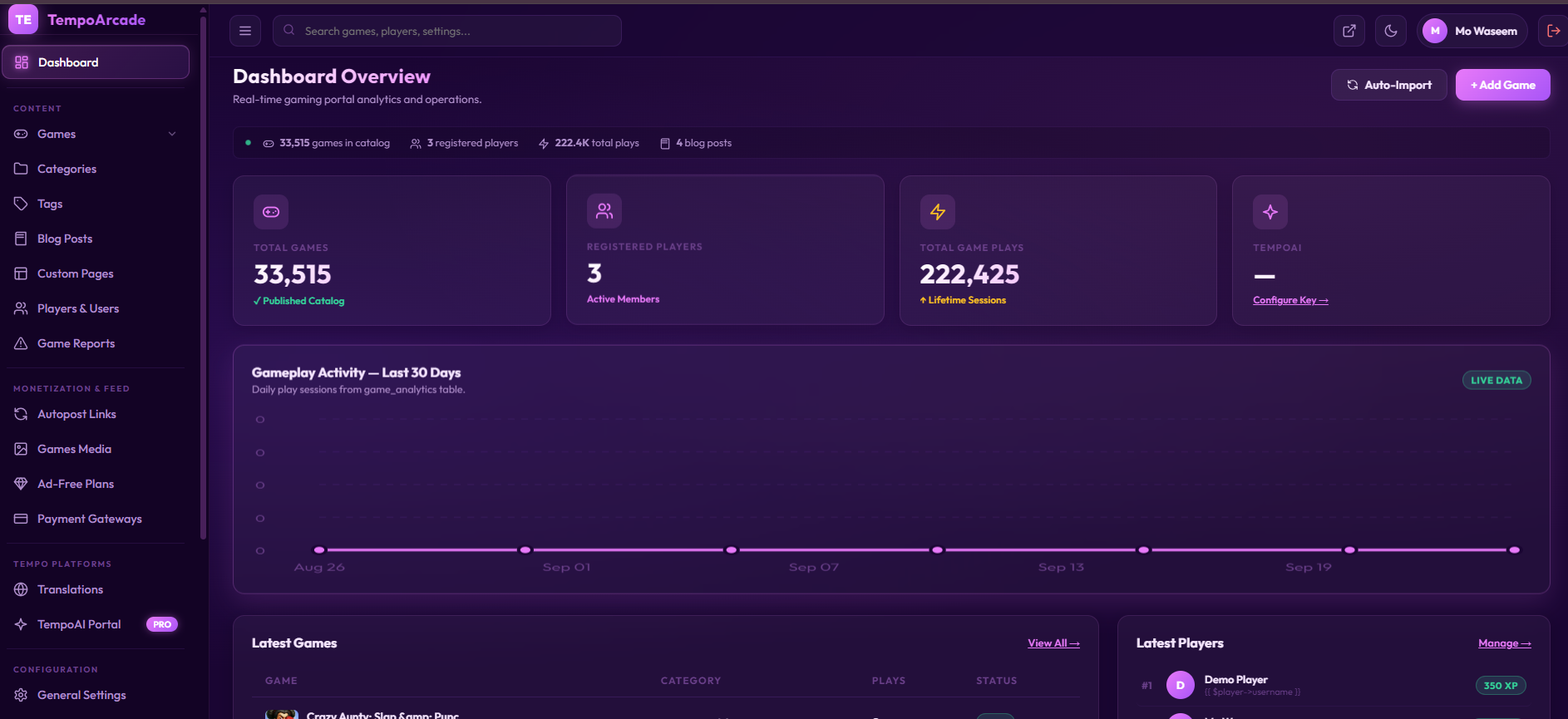Open the Dashboard sidebar item
Viewport: 1568px width, 719px height.
click(x=96, y=62)
